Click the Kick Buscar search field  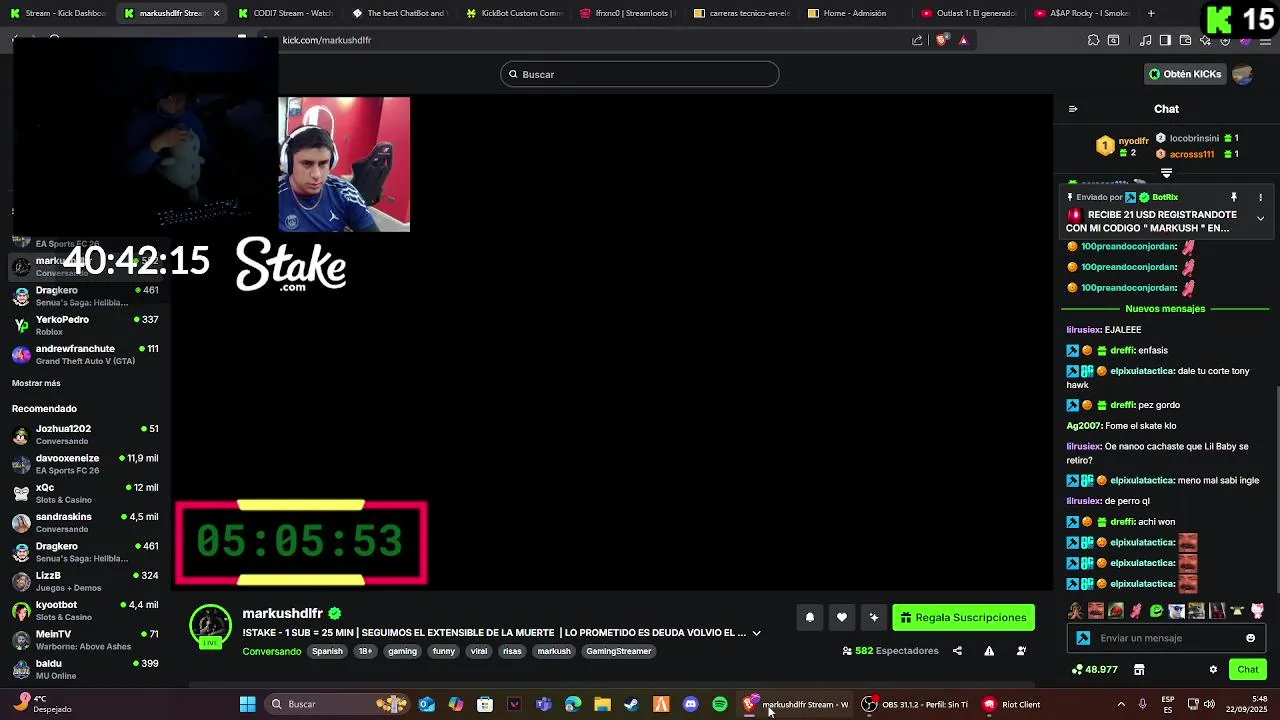[x=640, y=74]
